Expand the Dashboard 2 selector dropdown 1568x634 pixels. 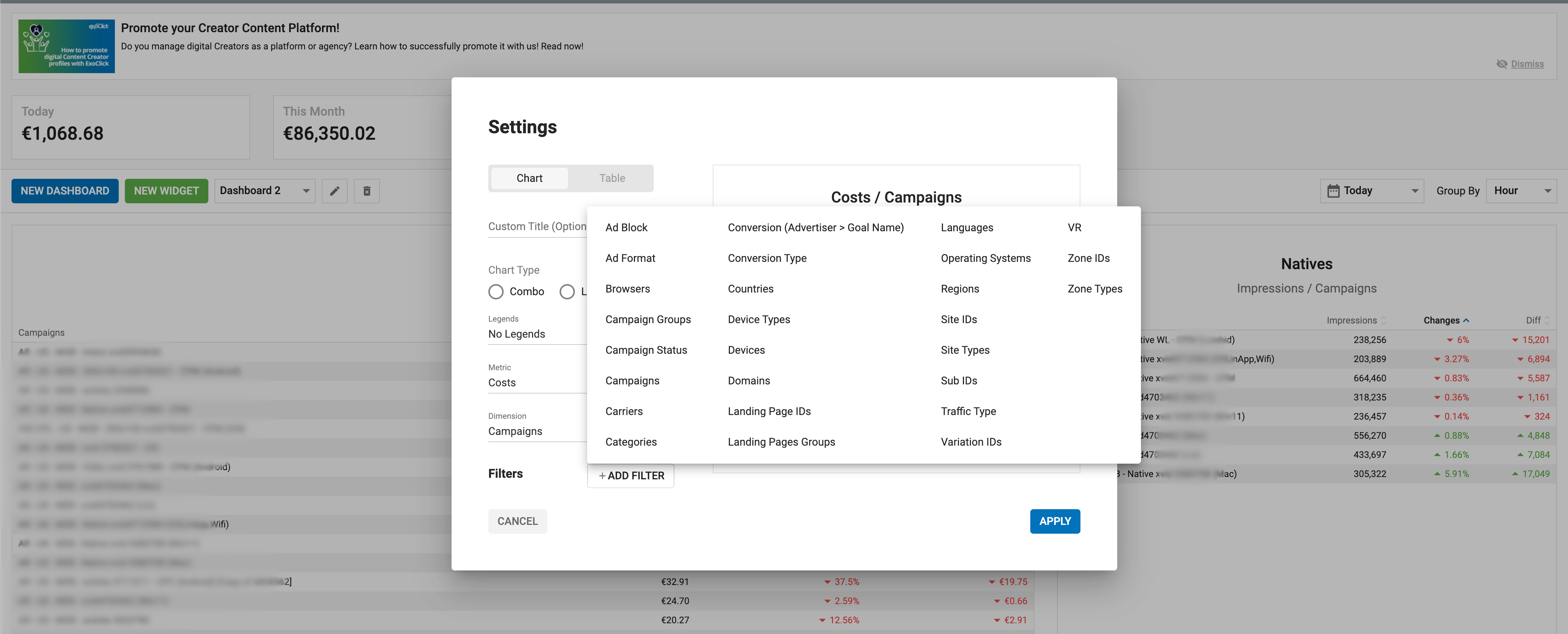pyautogui.click(x=264, y=191)
